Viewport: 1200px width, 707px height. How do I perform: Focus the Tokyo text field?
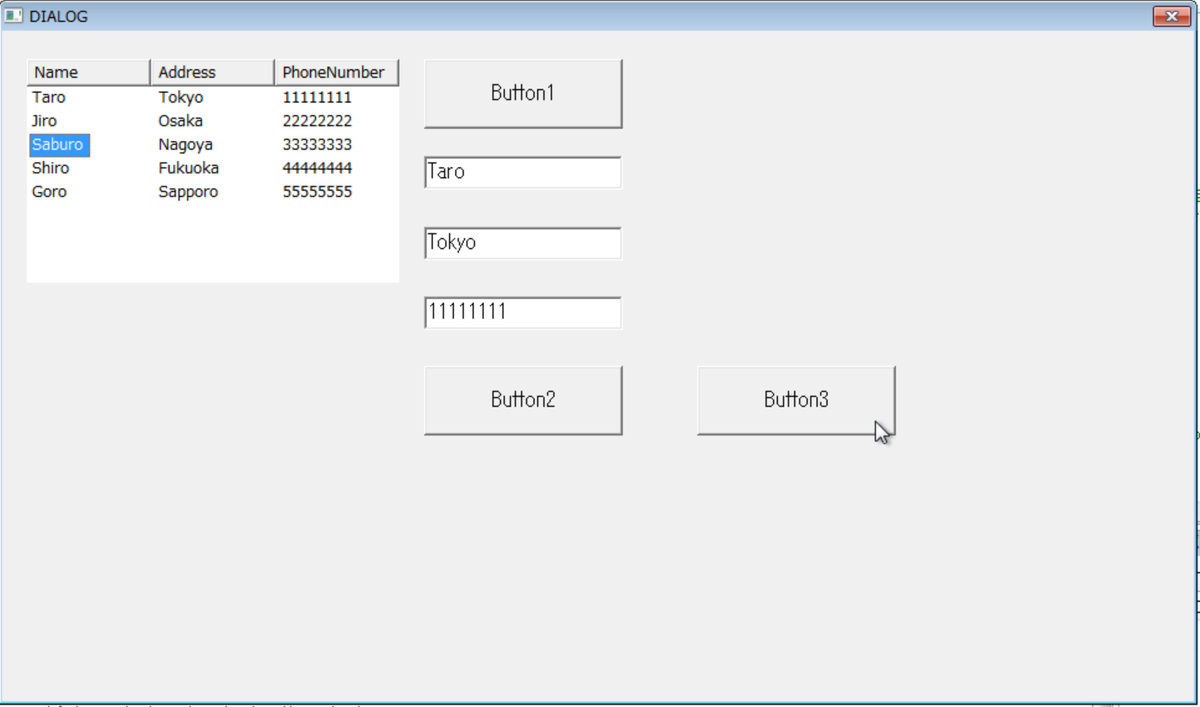[x=523, y=243]
